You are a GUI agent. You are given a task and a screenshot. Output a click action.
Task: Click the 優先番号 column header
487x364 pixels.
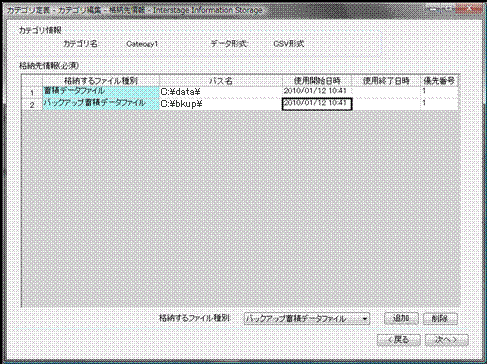[439, 80]
